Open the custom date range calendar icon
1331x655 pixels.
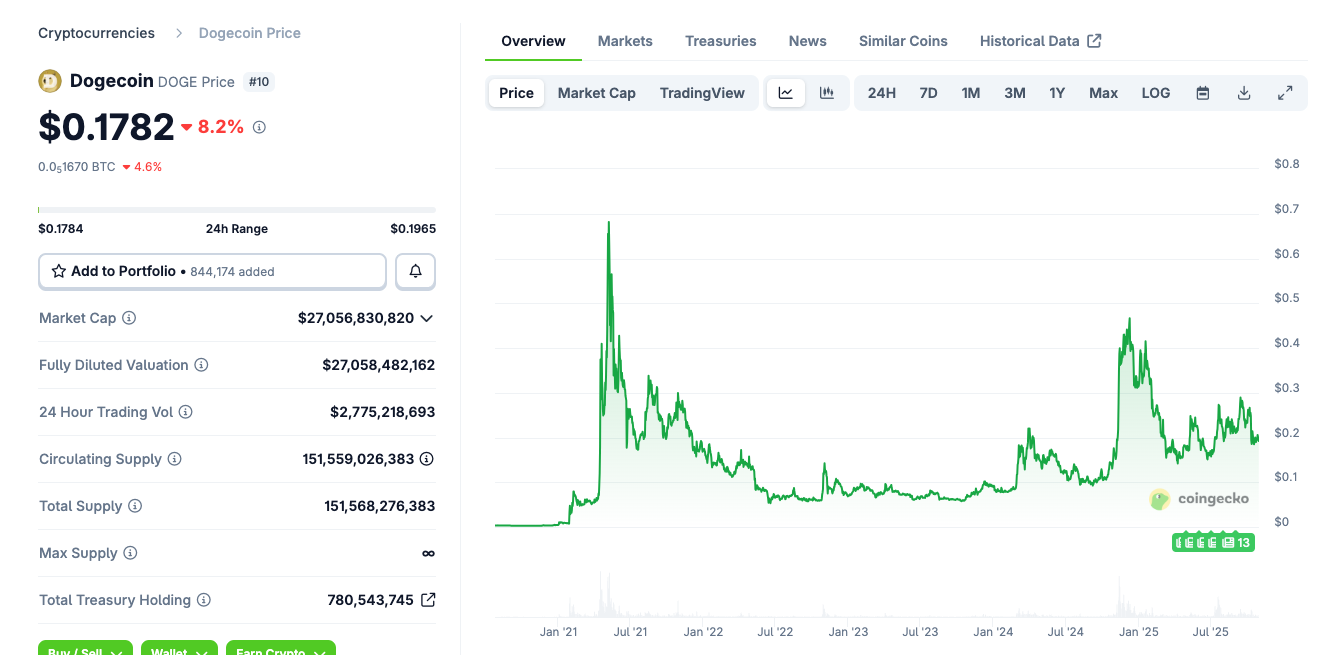pyautogui.click(x=1203, y=92)
